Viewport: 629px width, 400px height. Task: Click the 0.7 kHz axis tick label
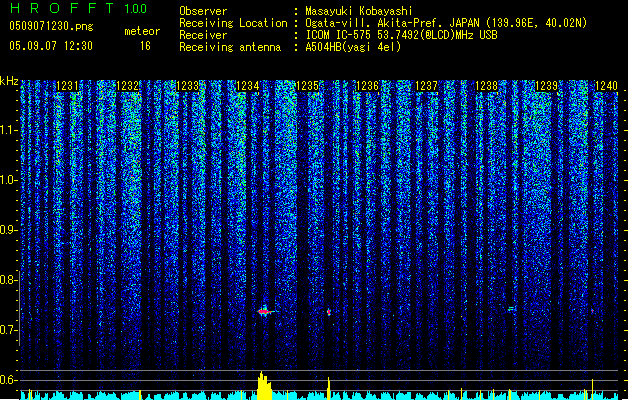point(8,330)
